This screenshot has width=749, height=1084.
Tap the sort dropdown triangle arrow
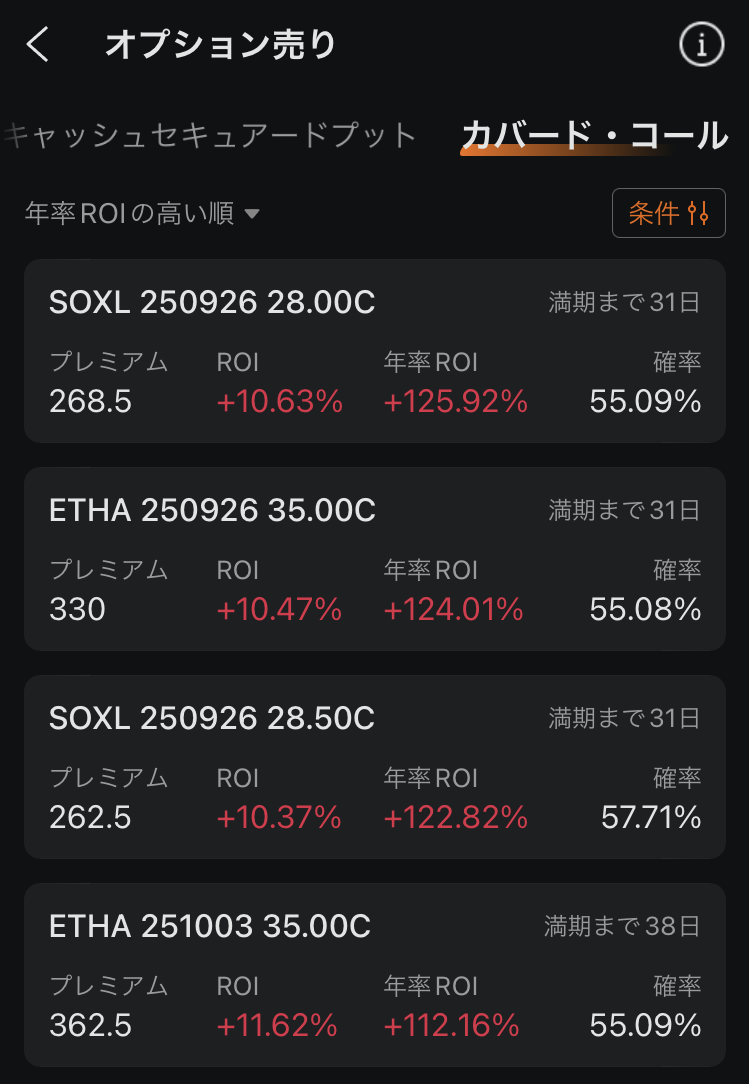pyautogui.click(x=252, y=214)
